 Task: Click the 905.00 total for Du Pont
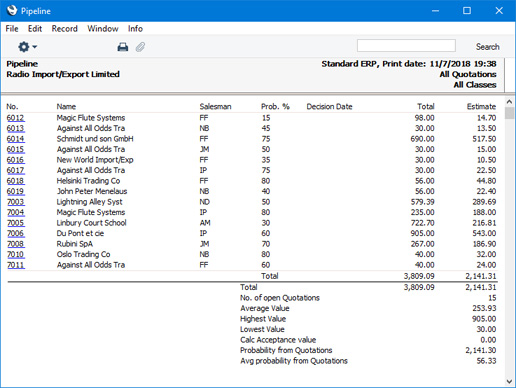click(x=422, y=233)
